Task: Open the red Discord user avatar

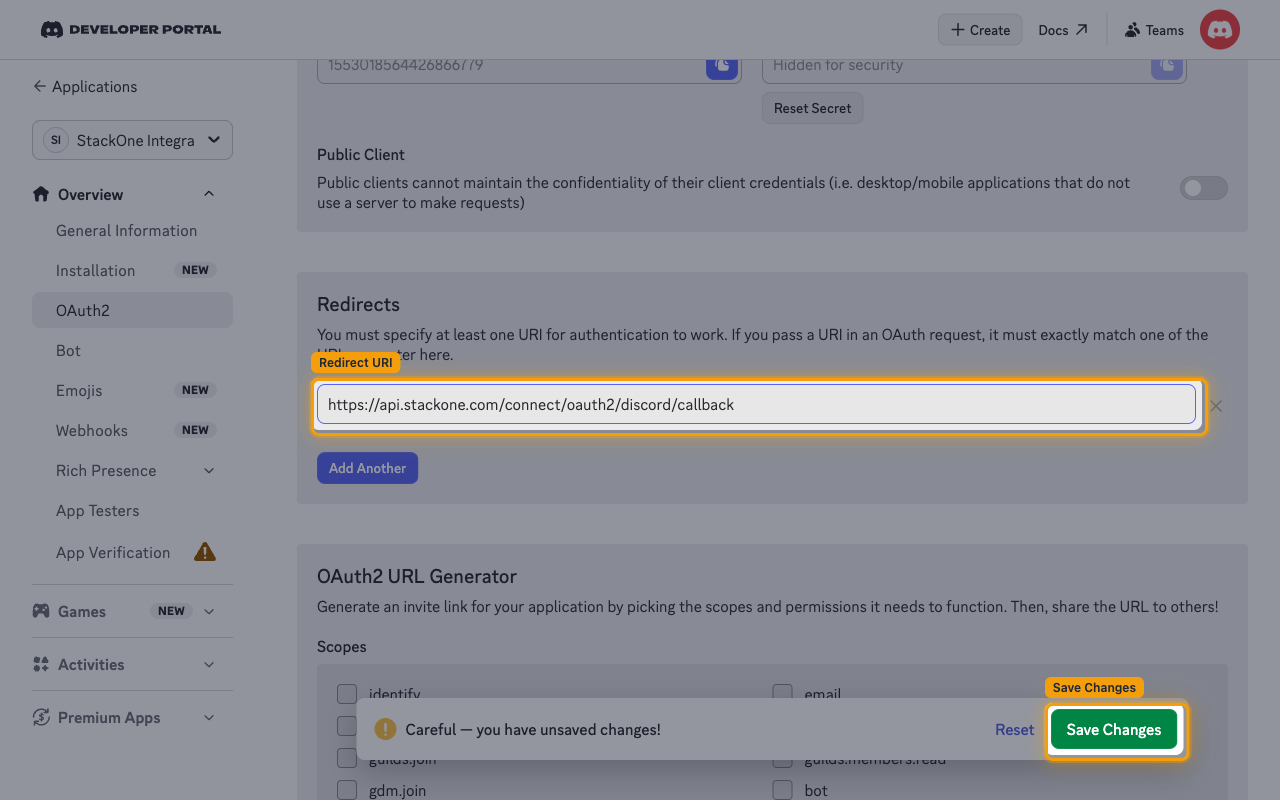Action: (1220, 30)
